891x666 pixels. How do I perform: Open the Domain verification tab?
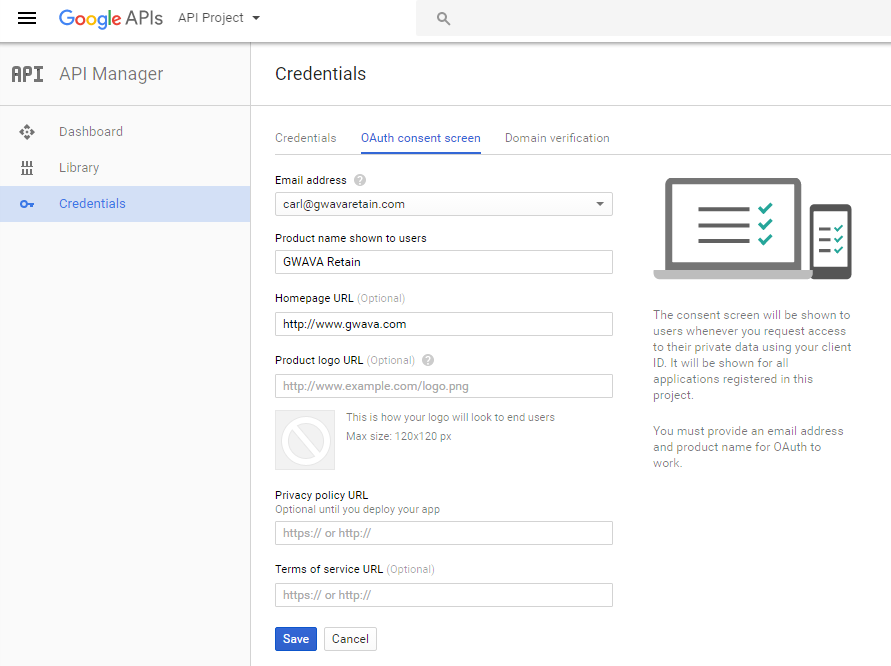point(557,138)
